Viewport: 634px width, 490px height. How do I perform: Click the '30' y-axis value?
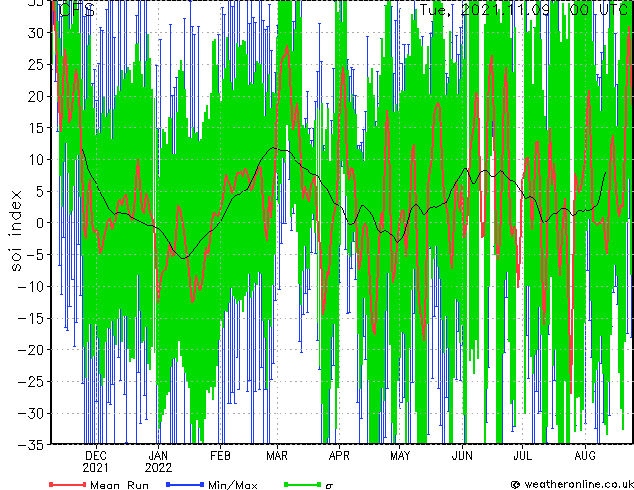pyautogui.click(x=36, y=33)
